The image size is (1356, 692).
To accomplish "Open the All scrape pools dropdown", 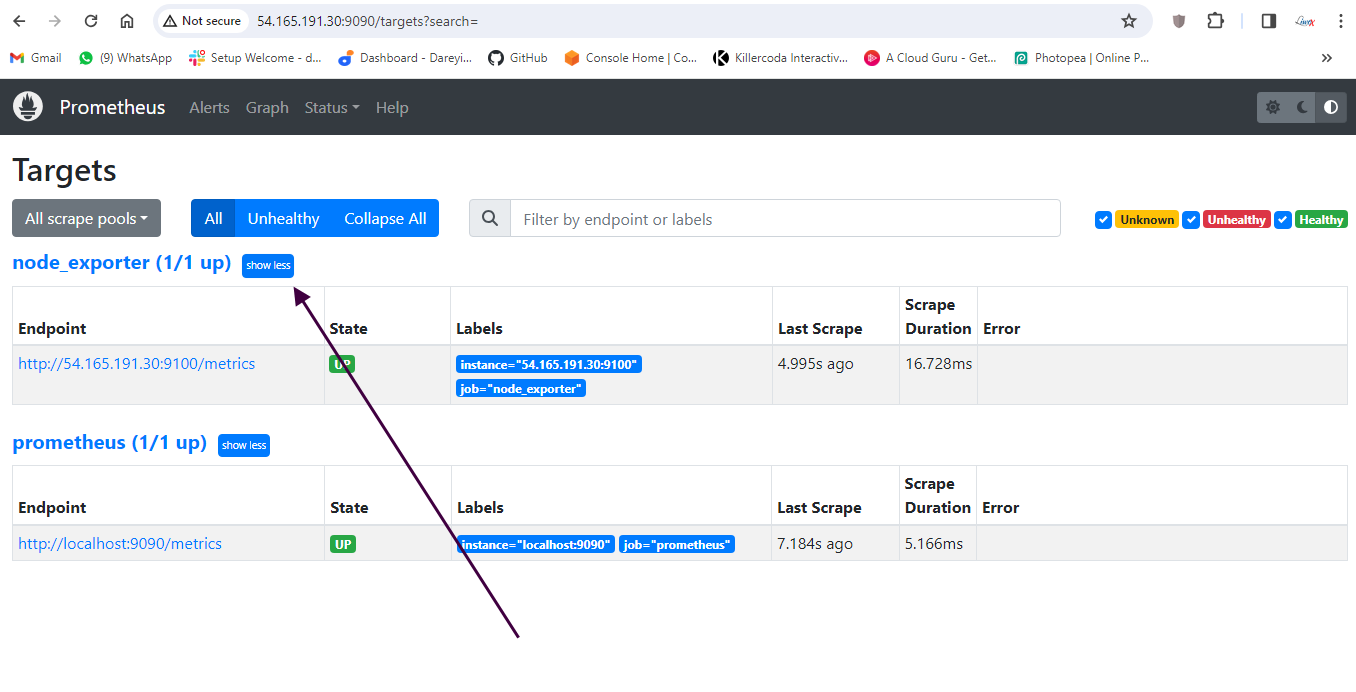I will point(86,219).
